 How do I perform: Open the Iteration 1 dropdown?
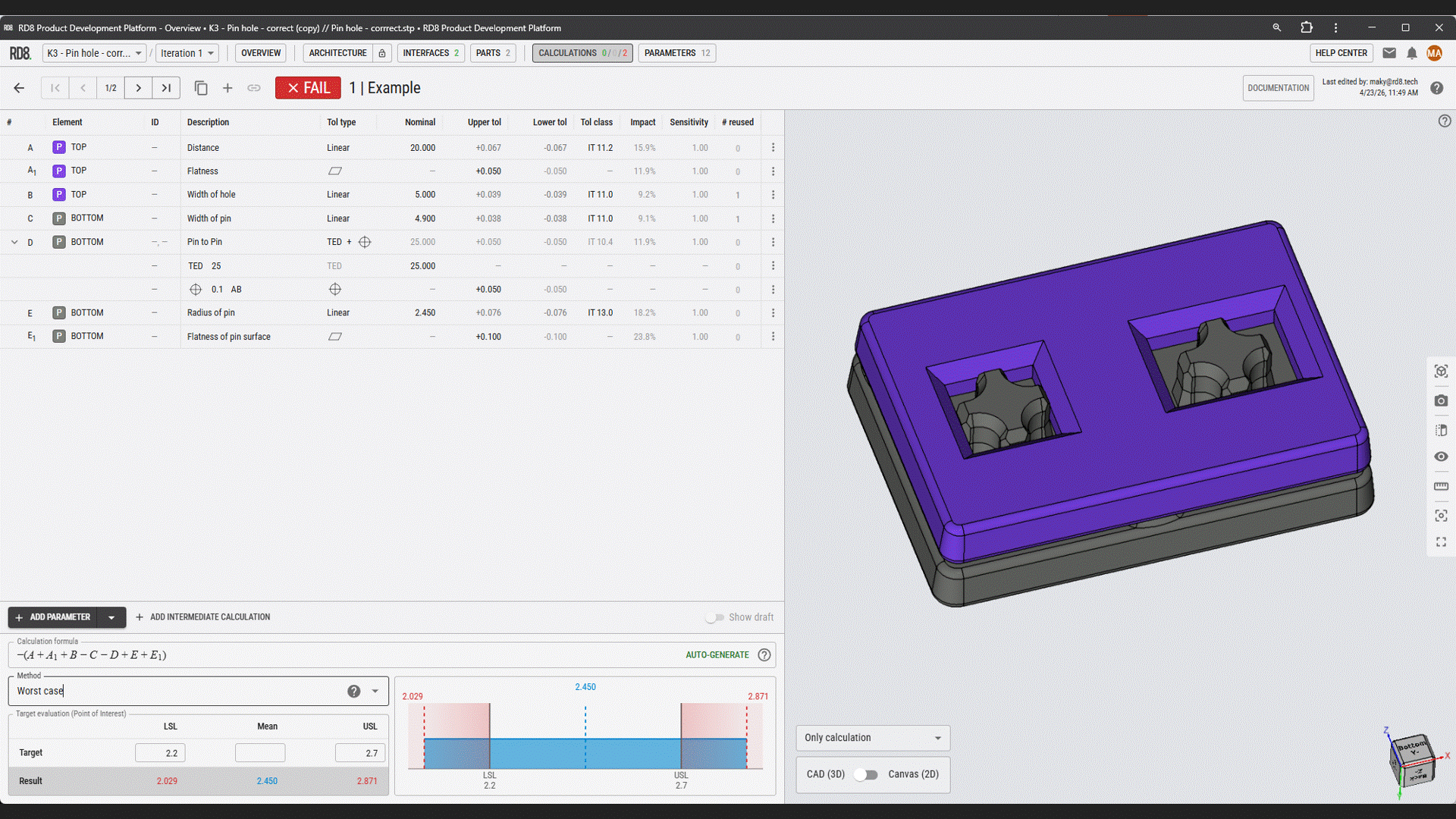coord(187,53)
